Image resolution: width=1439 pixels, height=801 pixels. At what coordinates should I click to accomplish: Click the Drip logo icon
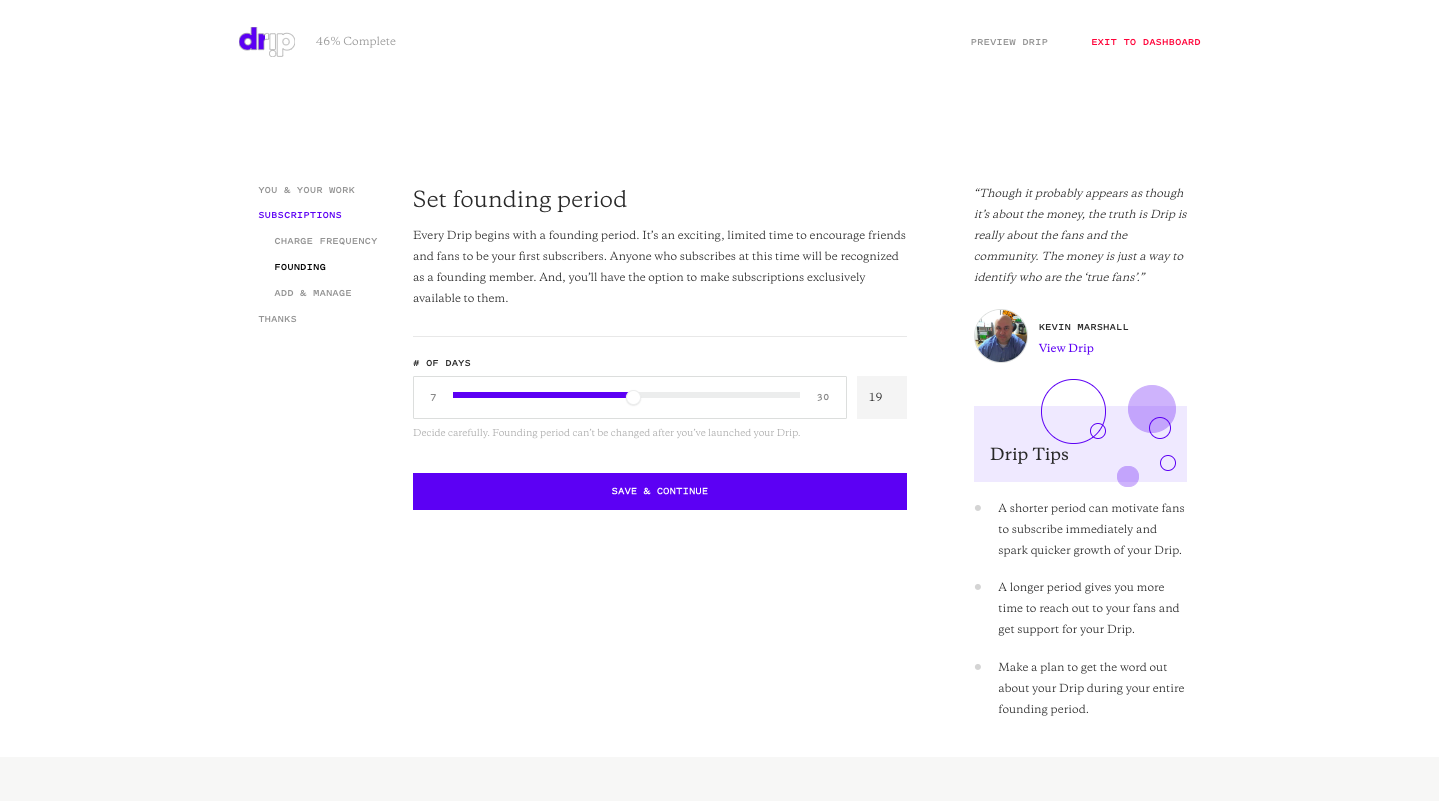267,41
